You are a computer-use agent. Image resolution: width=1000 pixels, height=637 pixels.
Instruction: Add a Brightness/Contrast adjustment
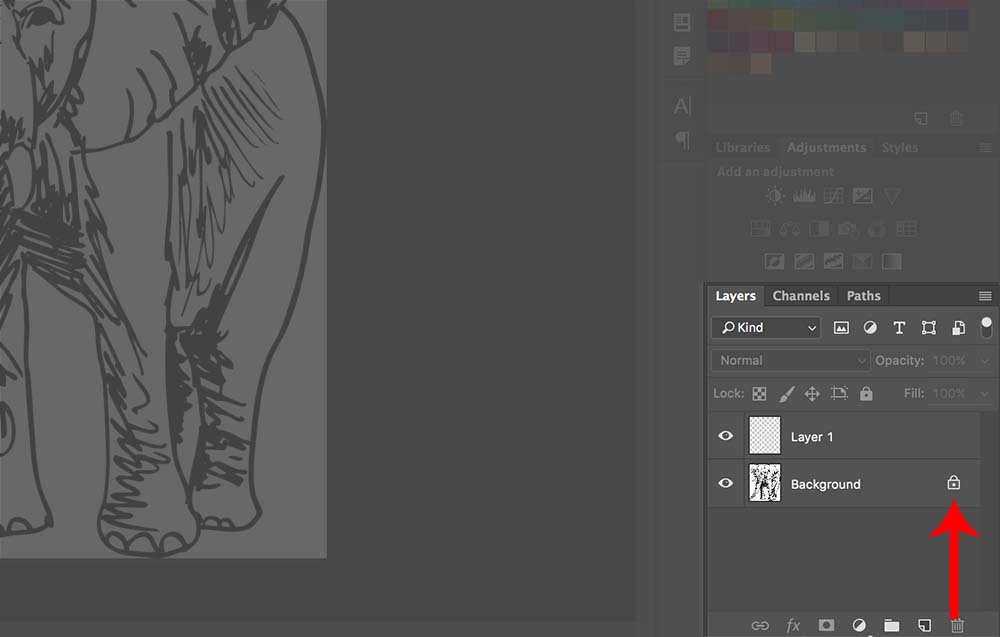[x=776, y=197]
